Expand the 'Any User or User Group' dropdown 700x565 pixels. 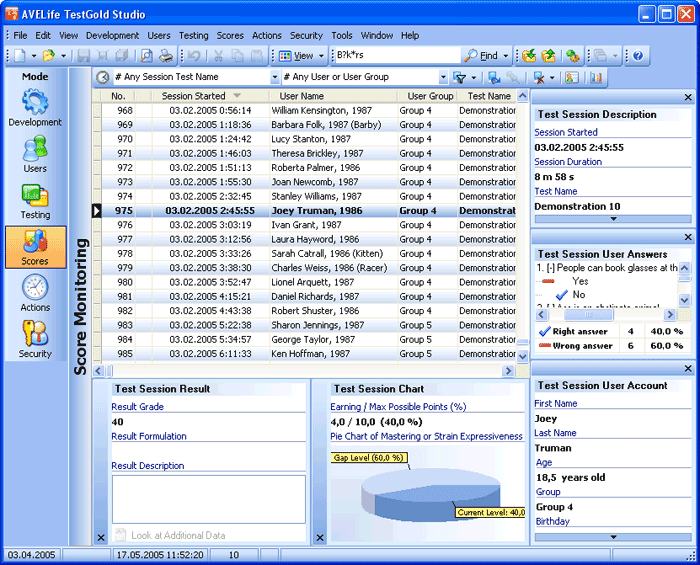pos(443,77)
